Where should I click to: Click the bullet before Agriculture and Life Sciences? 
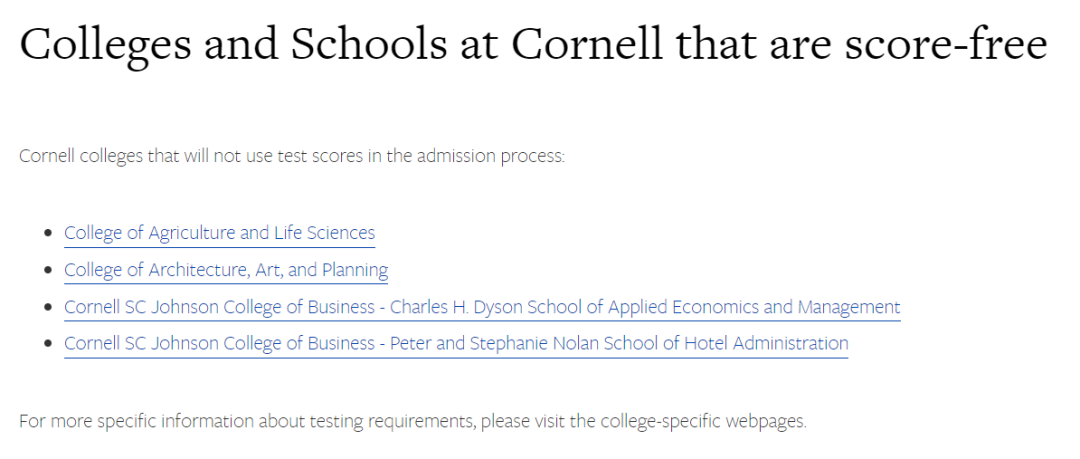click(48, 233)
